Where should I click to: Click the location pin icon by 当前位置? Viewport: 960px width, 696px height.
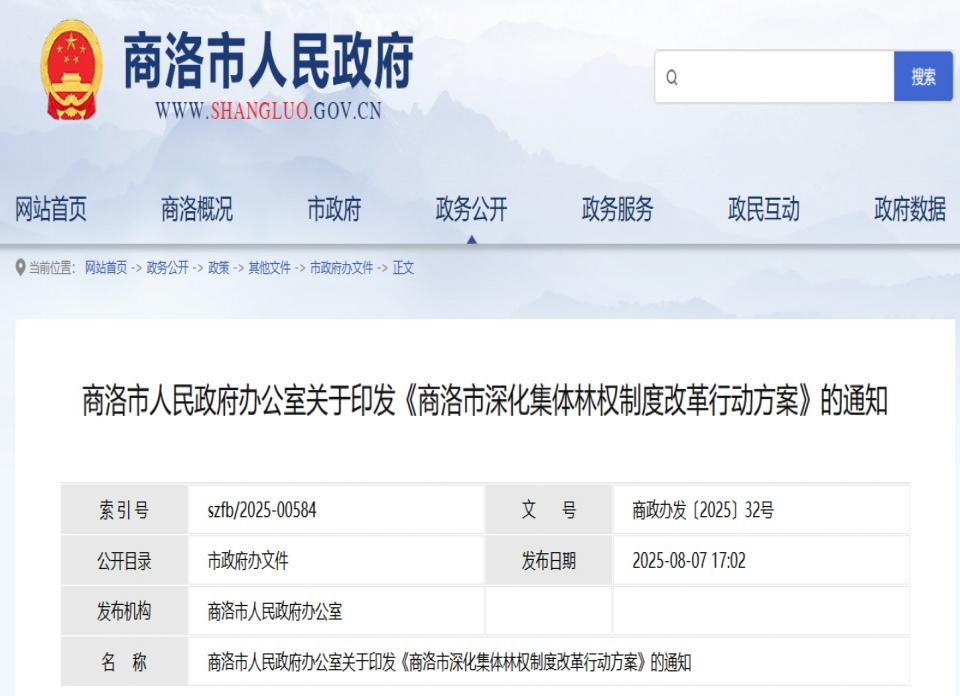pos(20,268)
